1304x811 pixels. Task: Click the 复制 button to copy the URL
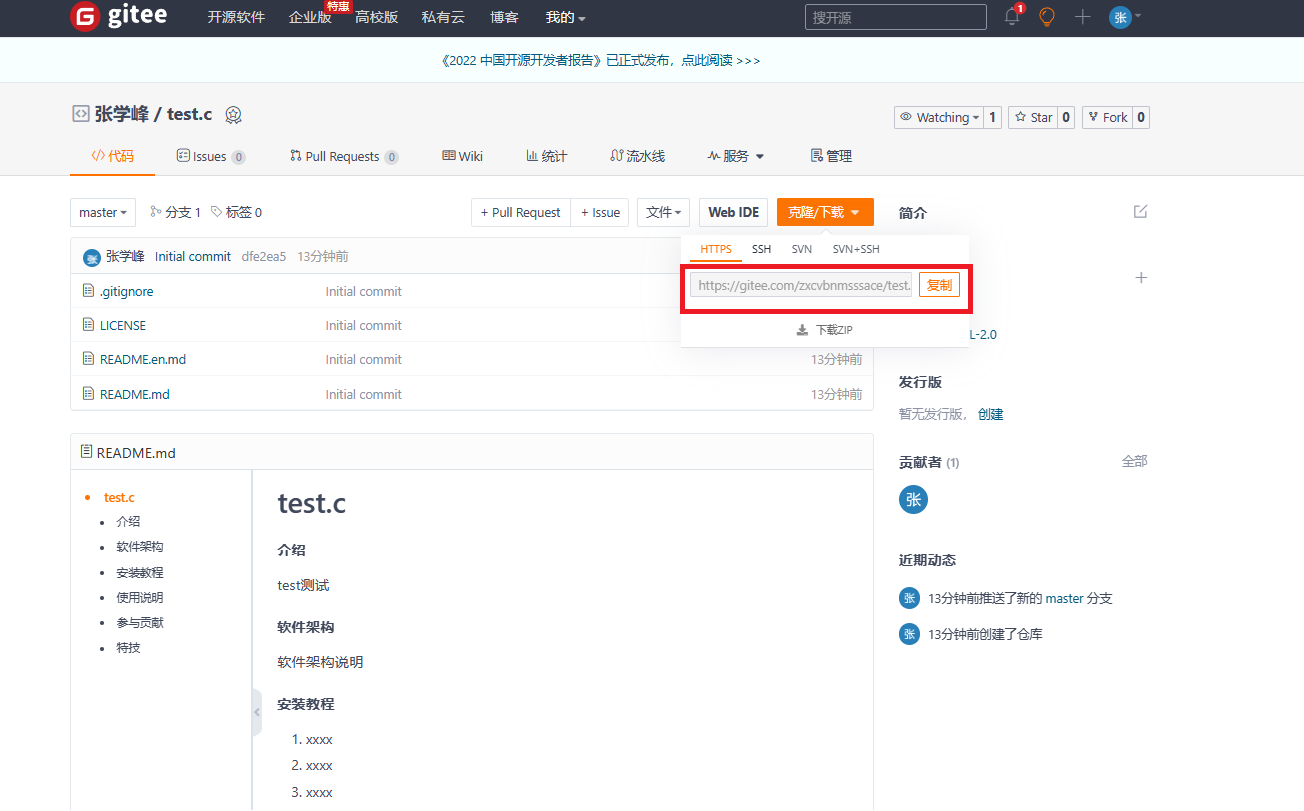(x=939, y=285)
